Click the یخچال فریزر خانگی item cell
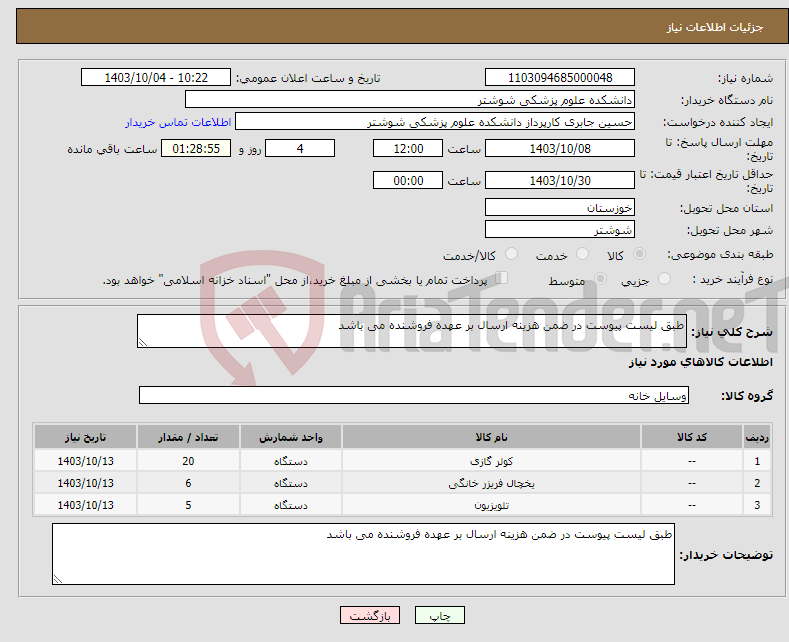 pyautogui.click(x=491, y=483)
